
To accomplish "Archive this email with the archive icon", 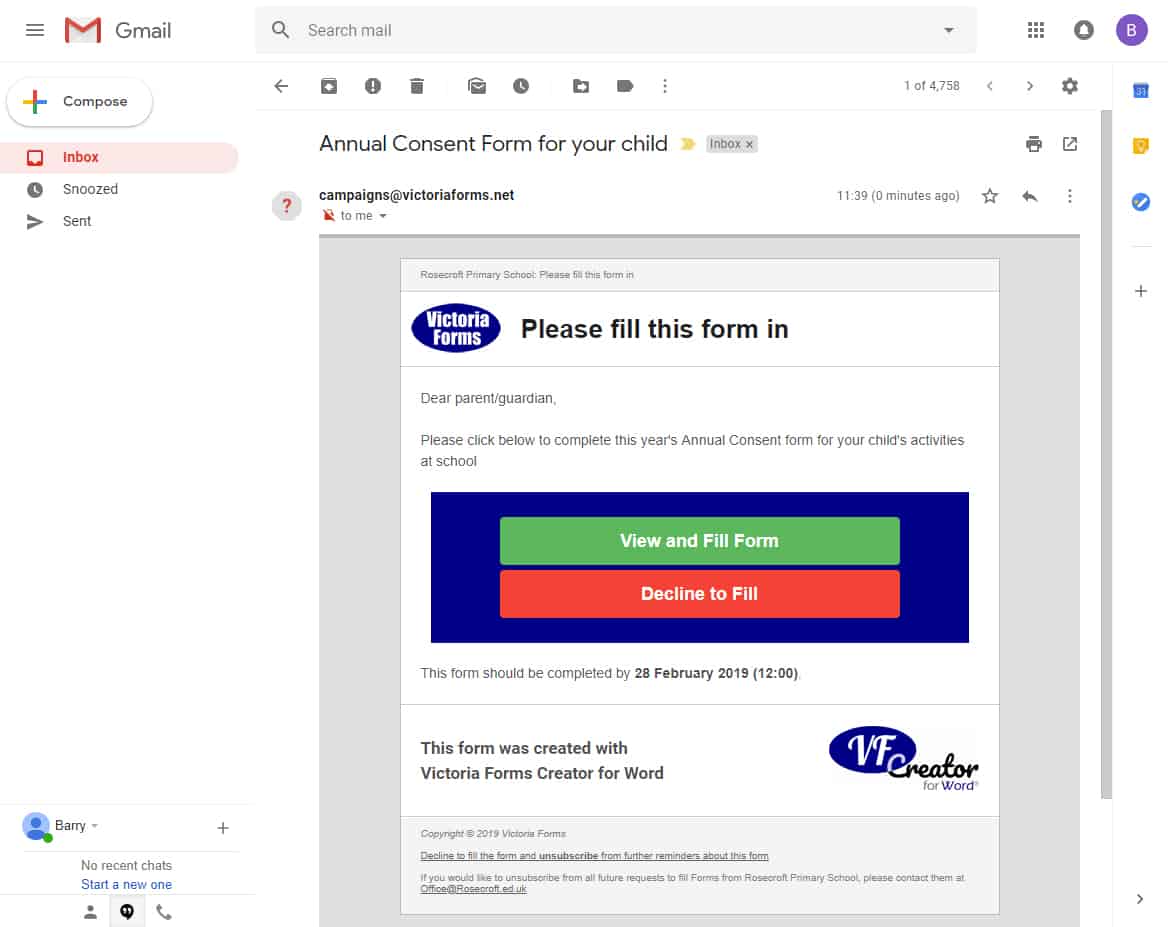I will tap(328, 86).
